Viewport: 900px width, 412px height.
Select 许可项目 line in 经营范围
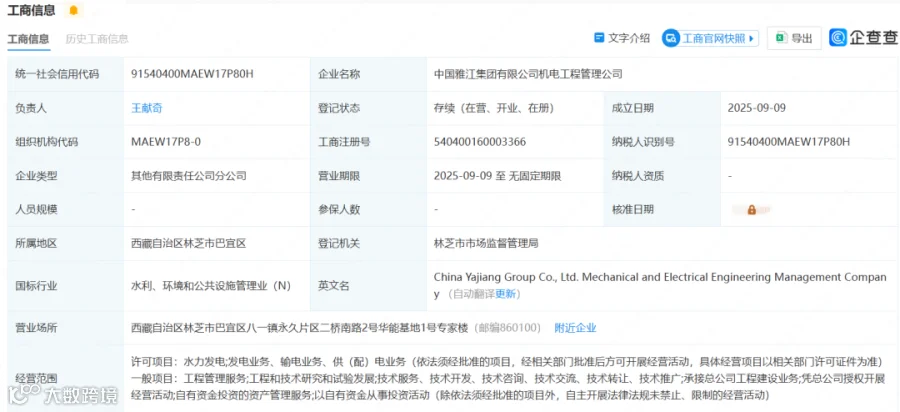point(506,362)
